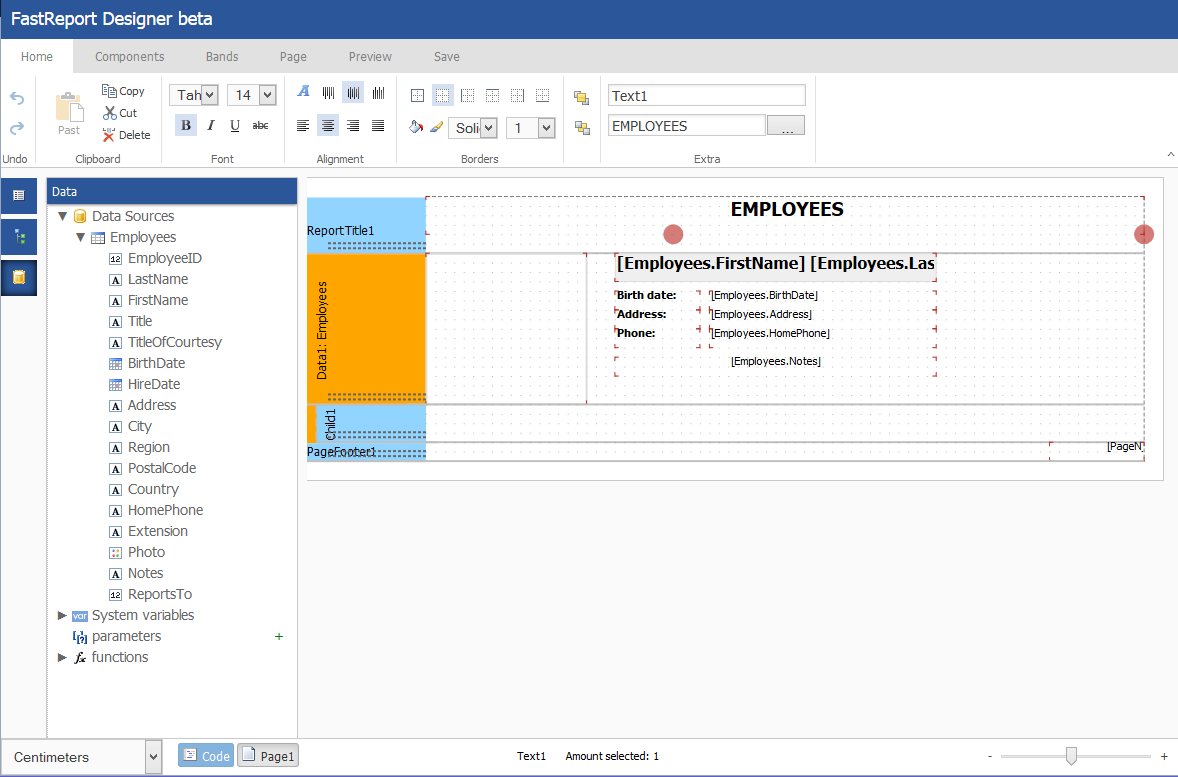
Task: Click the EmployeeID field icon
Action: point(116,258)
